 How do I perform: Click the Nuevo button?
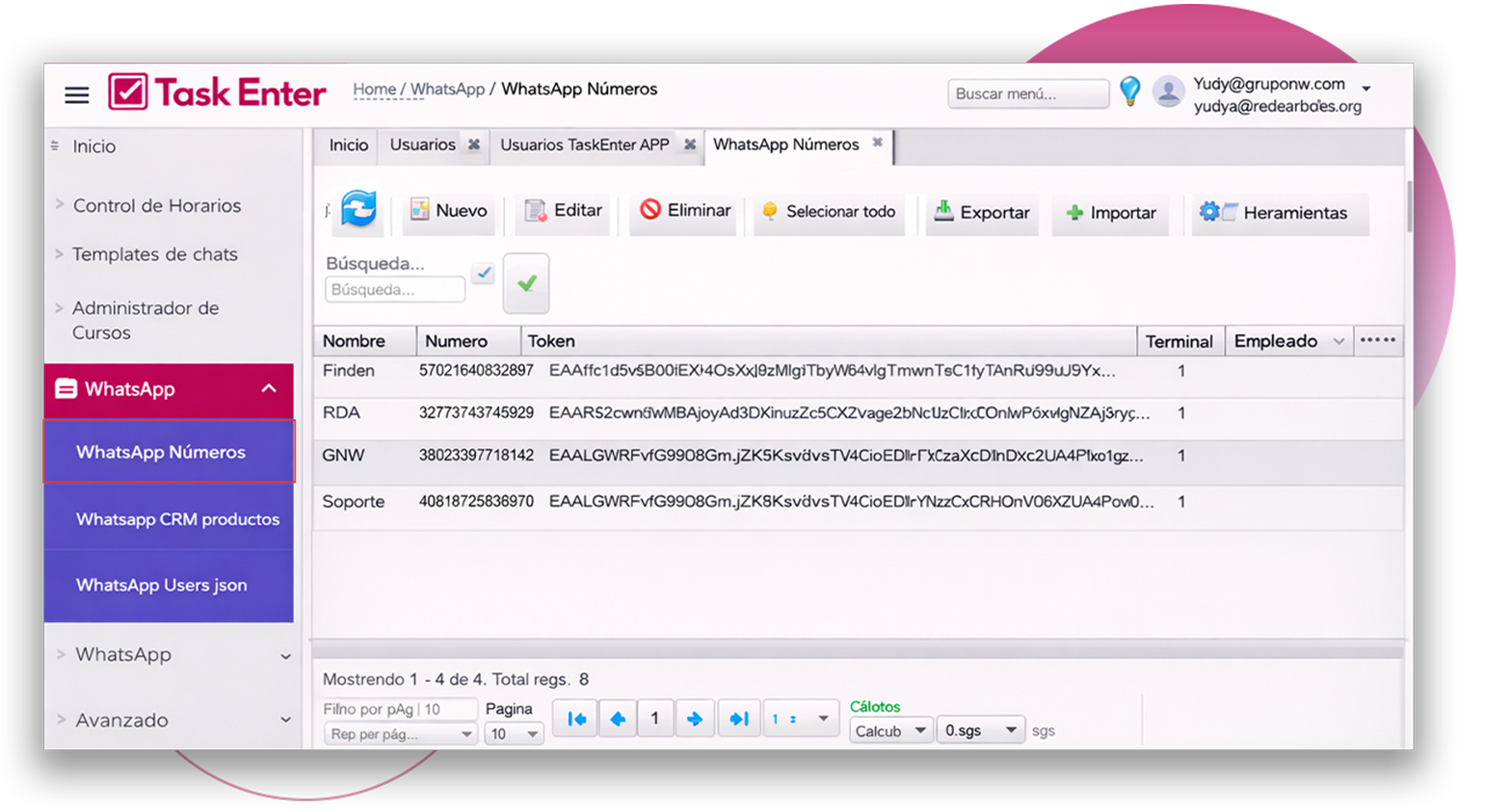coord(449,210)
